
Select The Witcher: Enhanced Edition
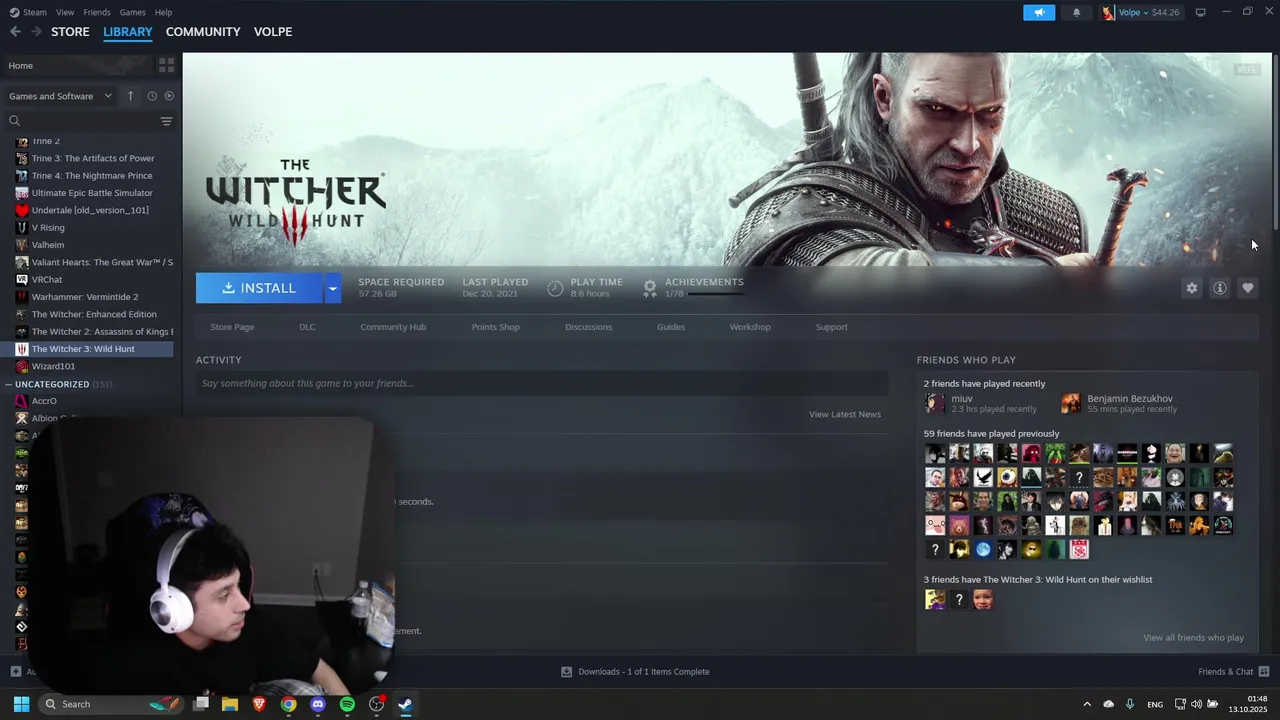click(94, 314)
